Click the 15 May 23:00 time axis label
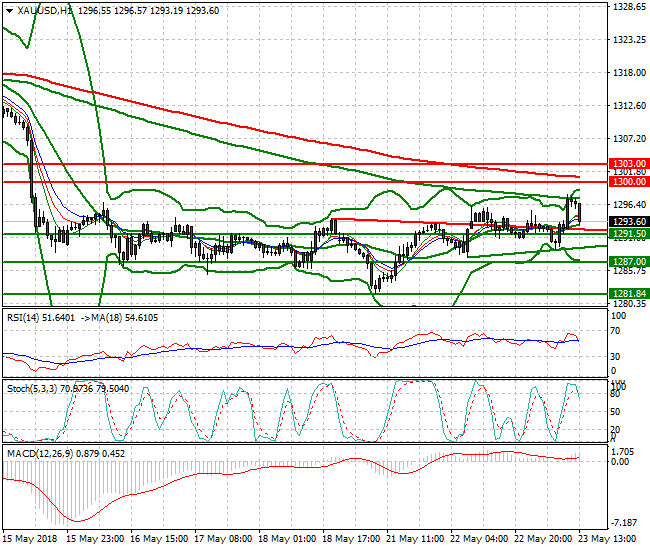The image size is (650, 550). click(95, 539)
